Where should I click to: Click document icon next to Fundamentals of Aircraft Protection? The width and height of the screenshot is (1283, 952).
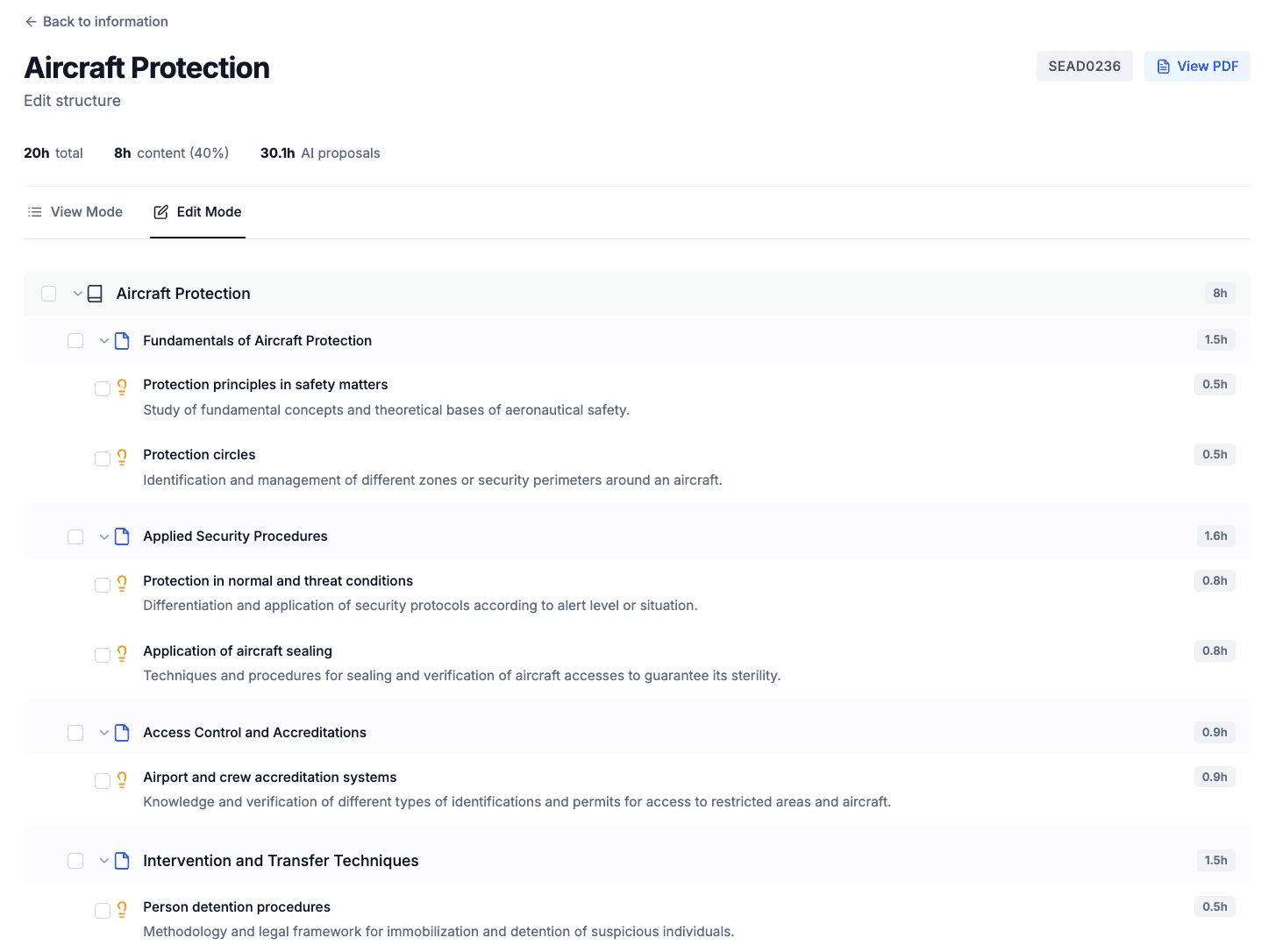(x=122, y=341)
